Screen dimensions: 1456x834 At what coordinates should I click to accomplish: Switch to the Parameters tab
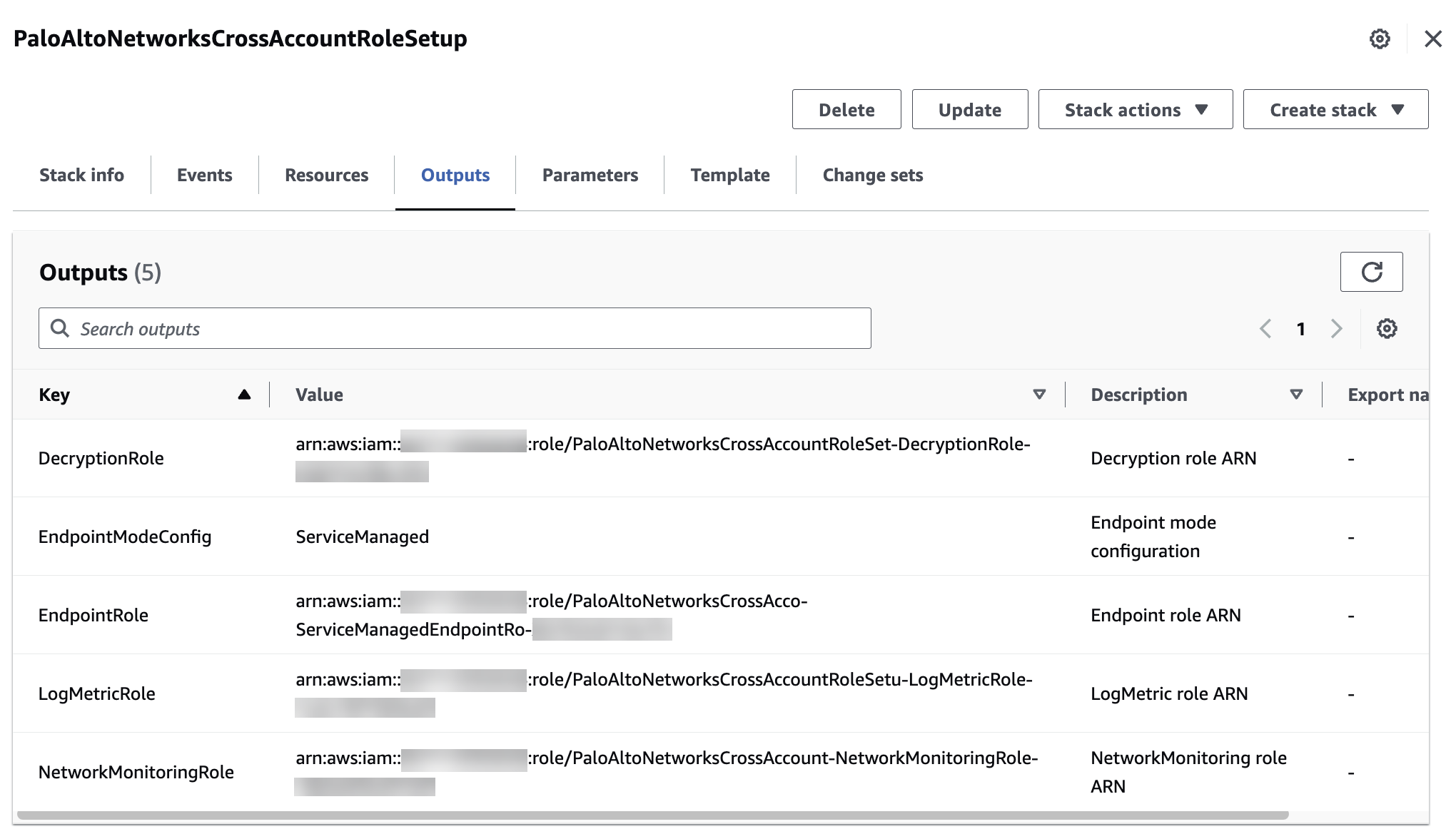[x=590, y=176]
